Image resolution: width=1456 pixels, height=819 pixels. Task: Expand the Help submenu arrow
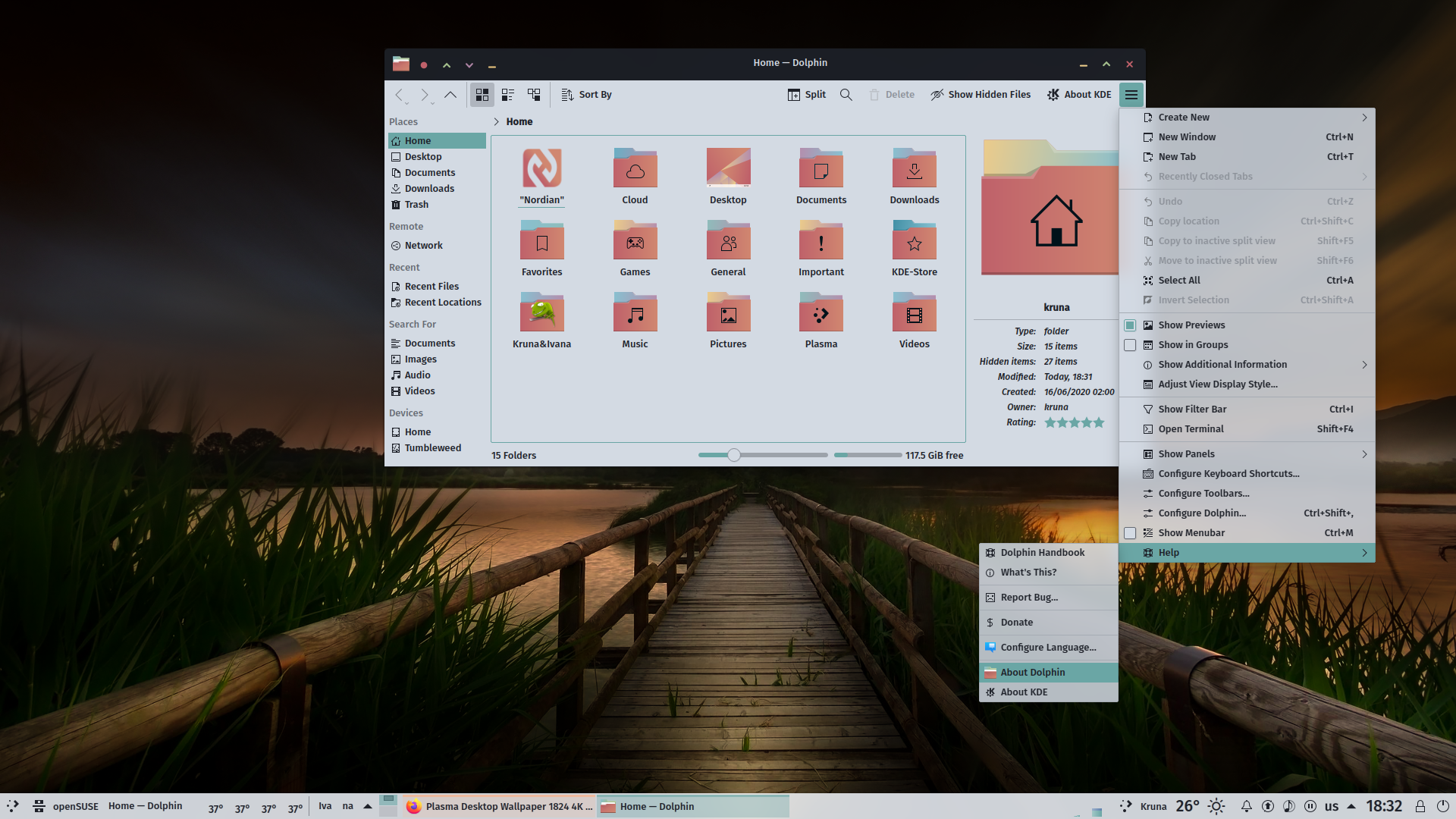click(1364, 553)
